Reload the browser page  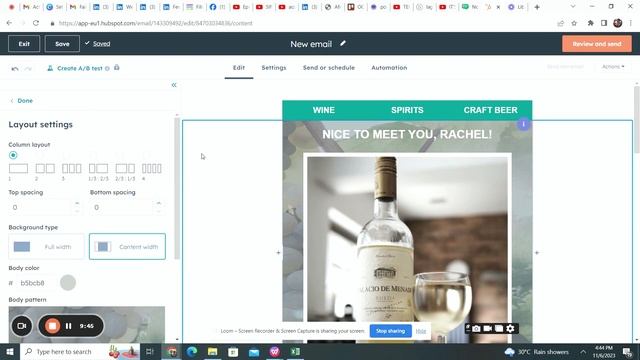pyautogui.click(x=36, y=23)
